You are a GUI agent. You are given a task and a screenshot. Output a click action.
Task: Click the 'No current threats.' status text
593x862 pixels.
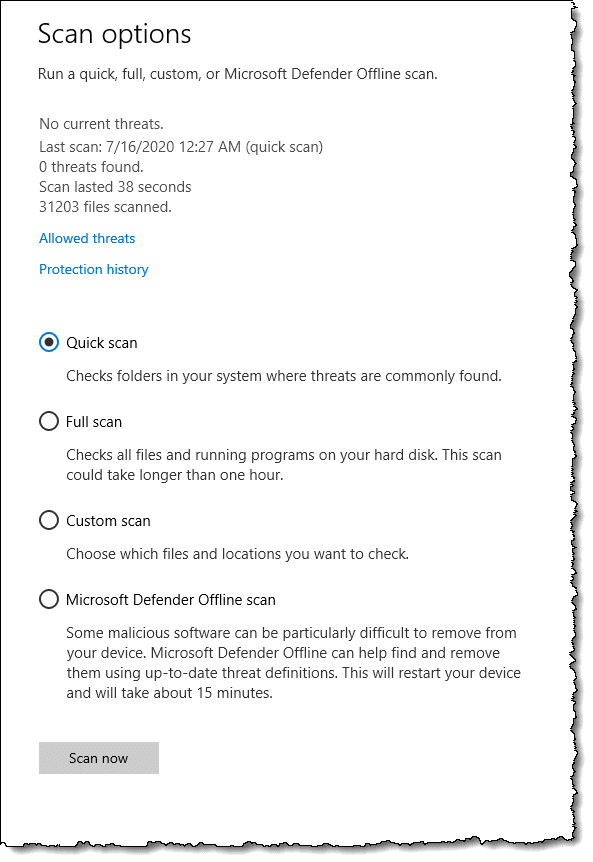coord(101,124)
